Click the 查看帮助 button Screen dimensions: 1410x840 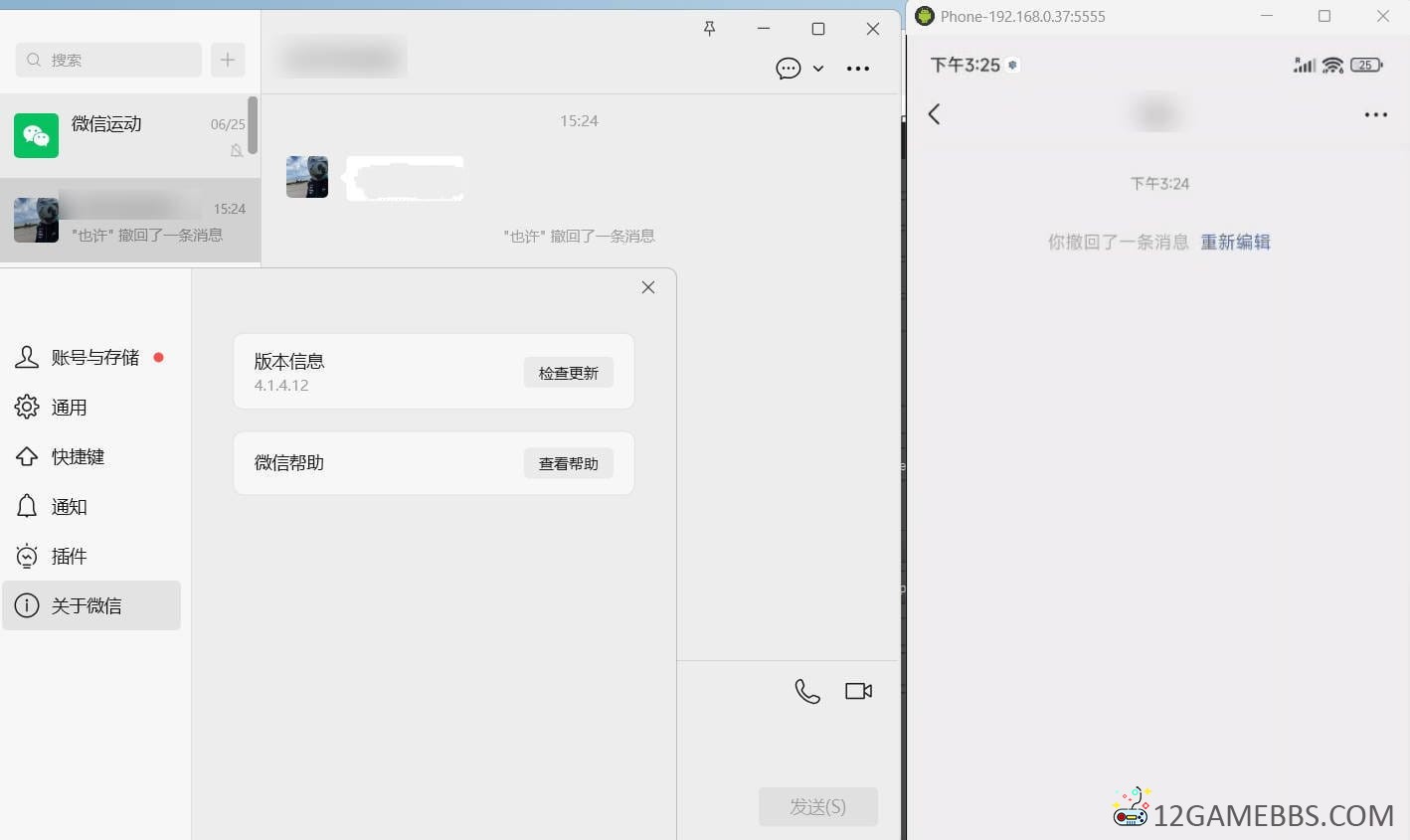click(568, 463)
